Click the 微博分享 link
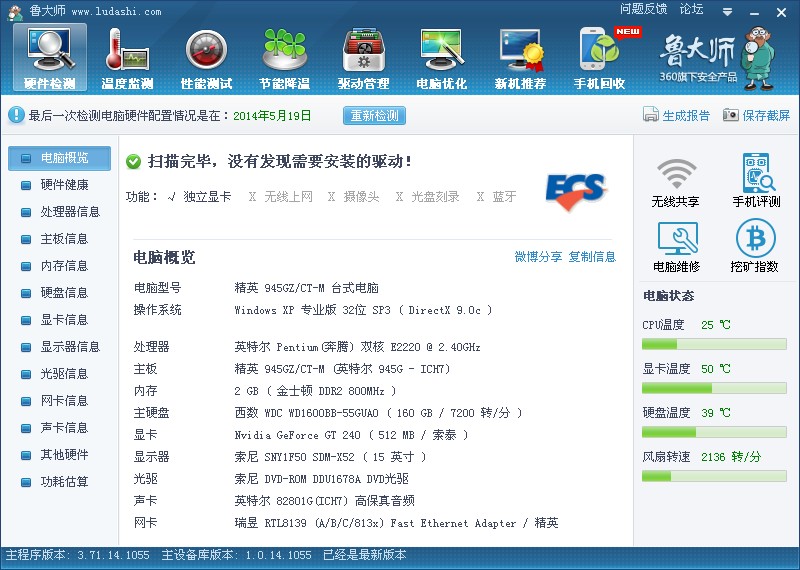The height and width of the screenshot is (570, 800). tap(538, 257)
